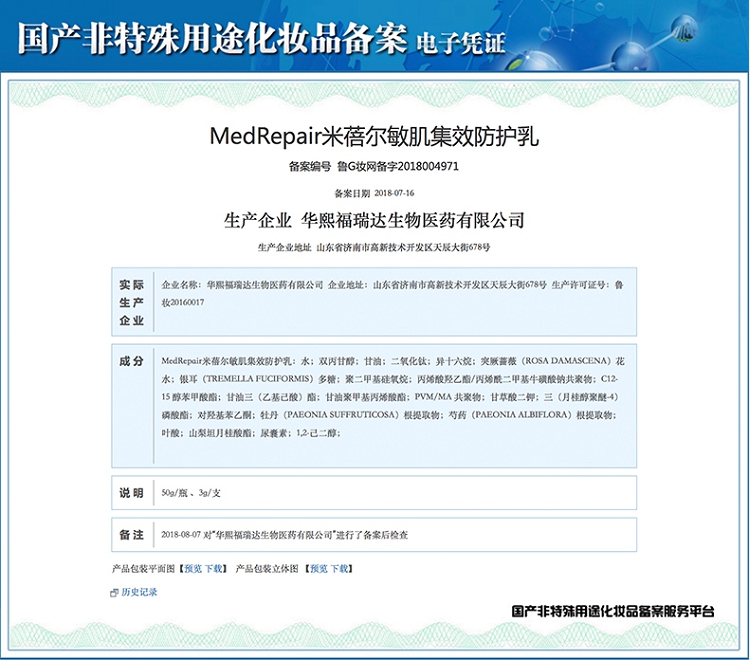Preview the 产品包装立体图 image
Image resolution: width=750 pixels, height=660 pixels.
[318, 568]
